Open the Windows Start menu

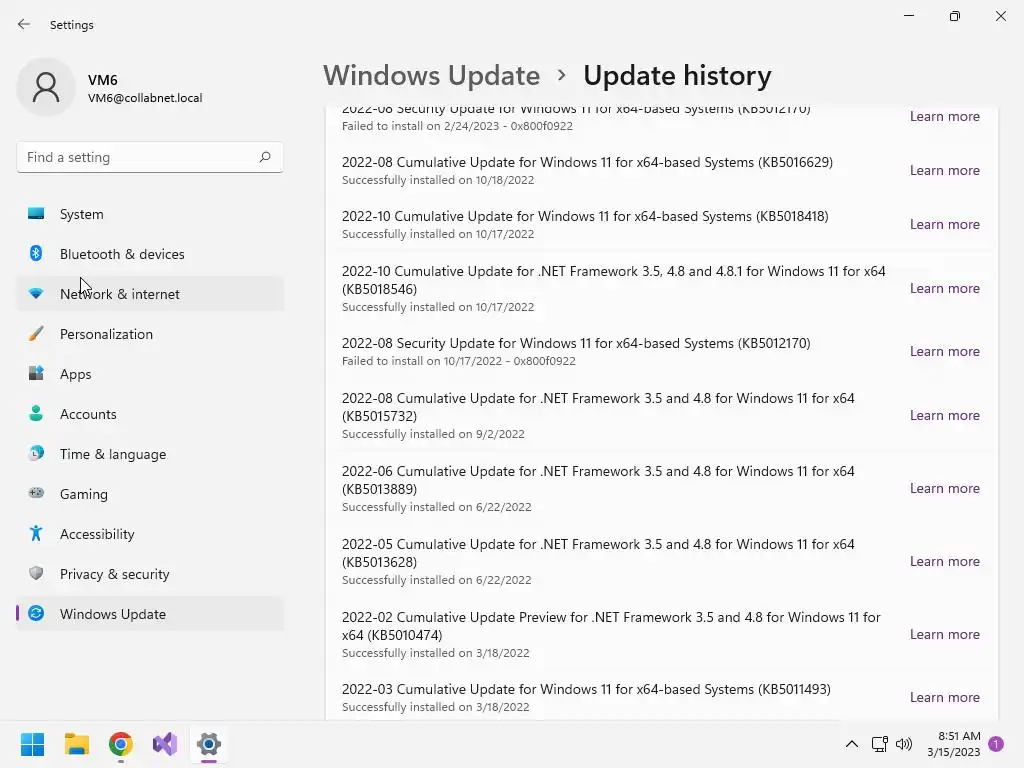[x=32, y=744]
